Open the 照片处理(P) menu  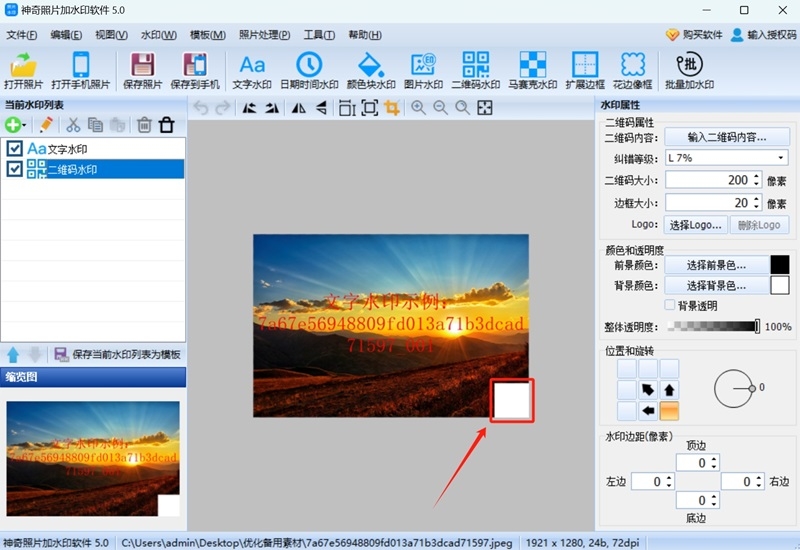pos(264,35)
